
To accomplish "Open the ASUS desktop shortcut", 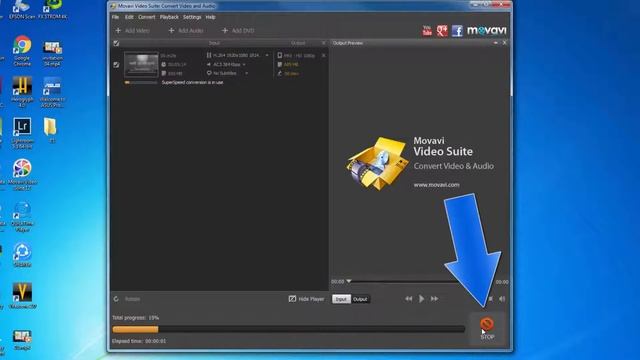I will pyautogui.click(x=52, y=92).
